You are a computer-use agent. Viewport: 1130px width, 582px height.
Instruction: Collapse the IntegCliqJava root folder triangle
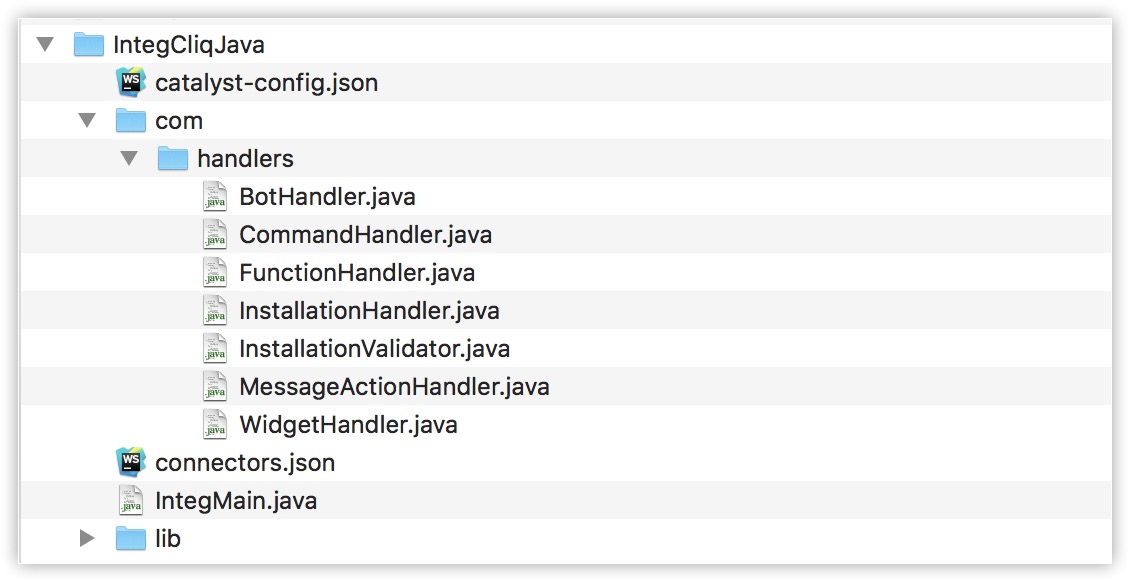(x=45, y=45)
